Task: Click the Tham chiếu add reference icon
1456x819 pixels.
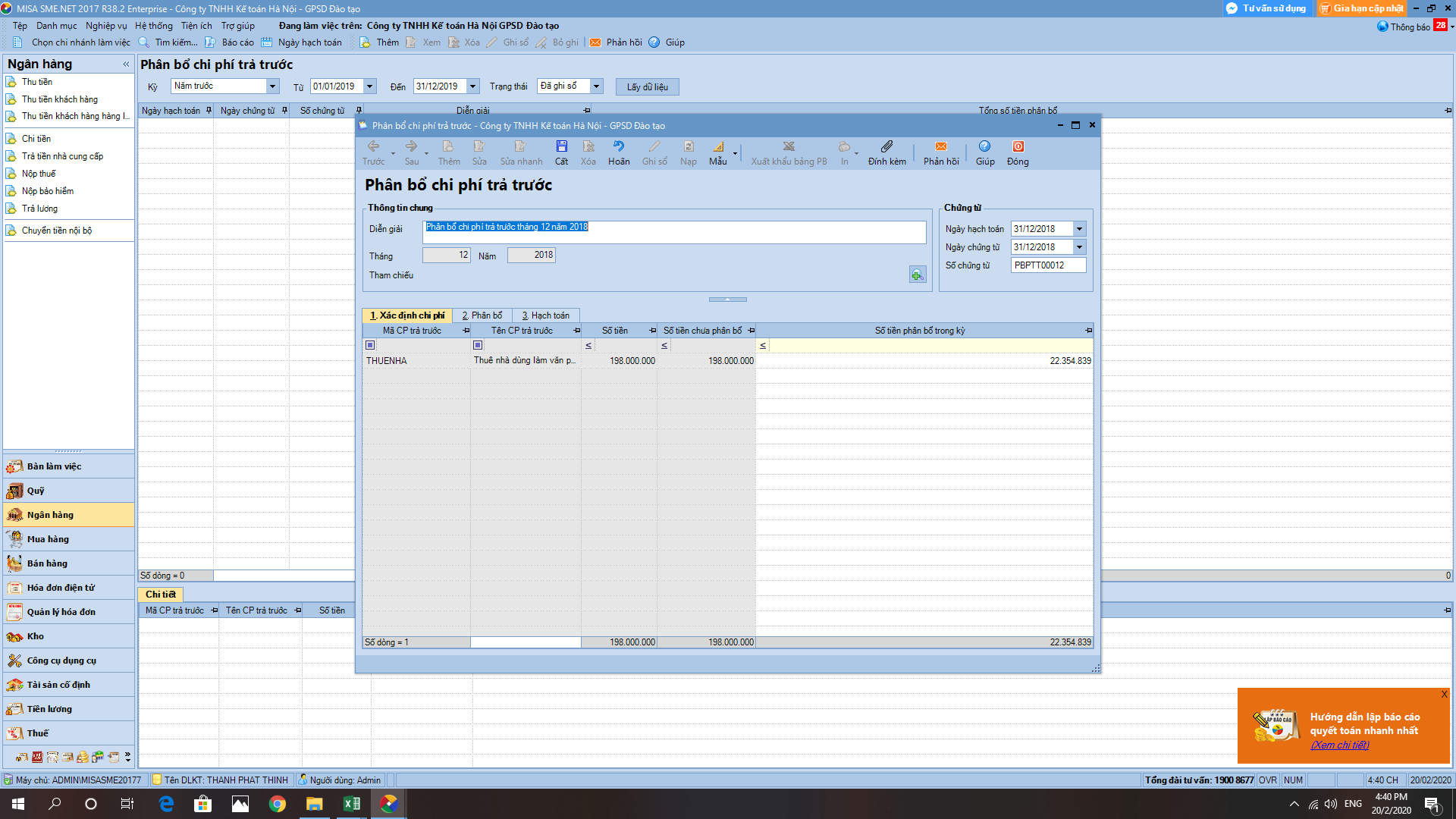Action: click(x=917, y=275)
